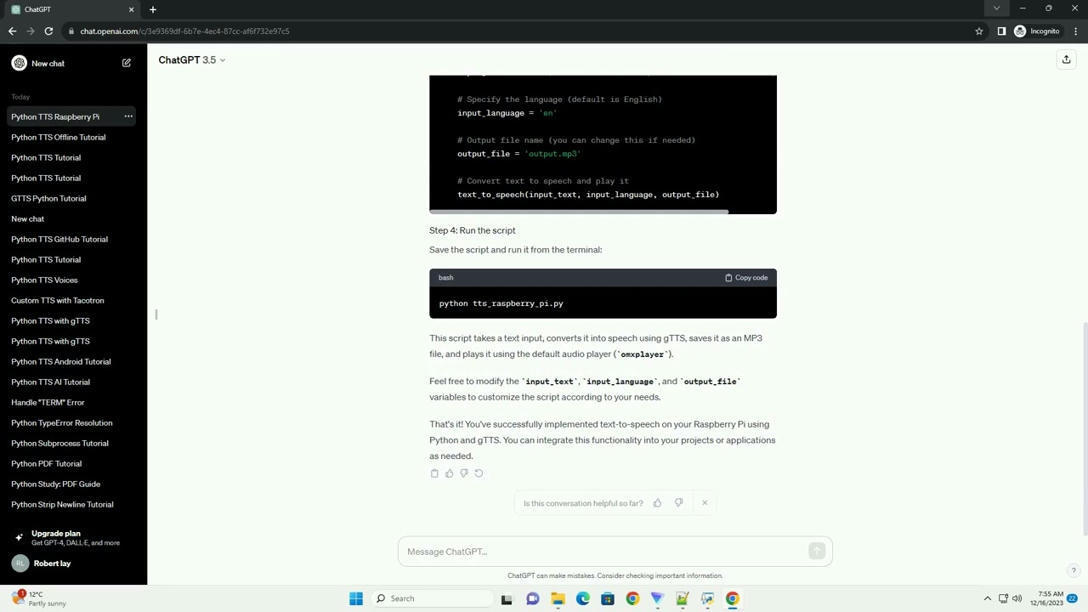Click the New chat compose icon
This screenshot has width=1088, height=612.
tap(126, 62)
